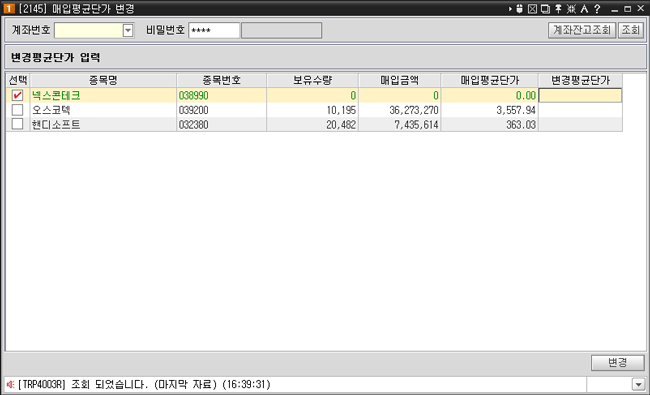This screenshot has width=650, height=395.
Task: Click stock code 039200
Action: (x=194, y=110)
